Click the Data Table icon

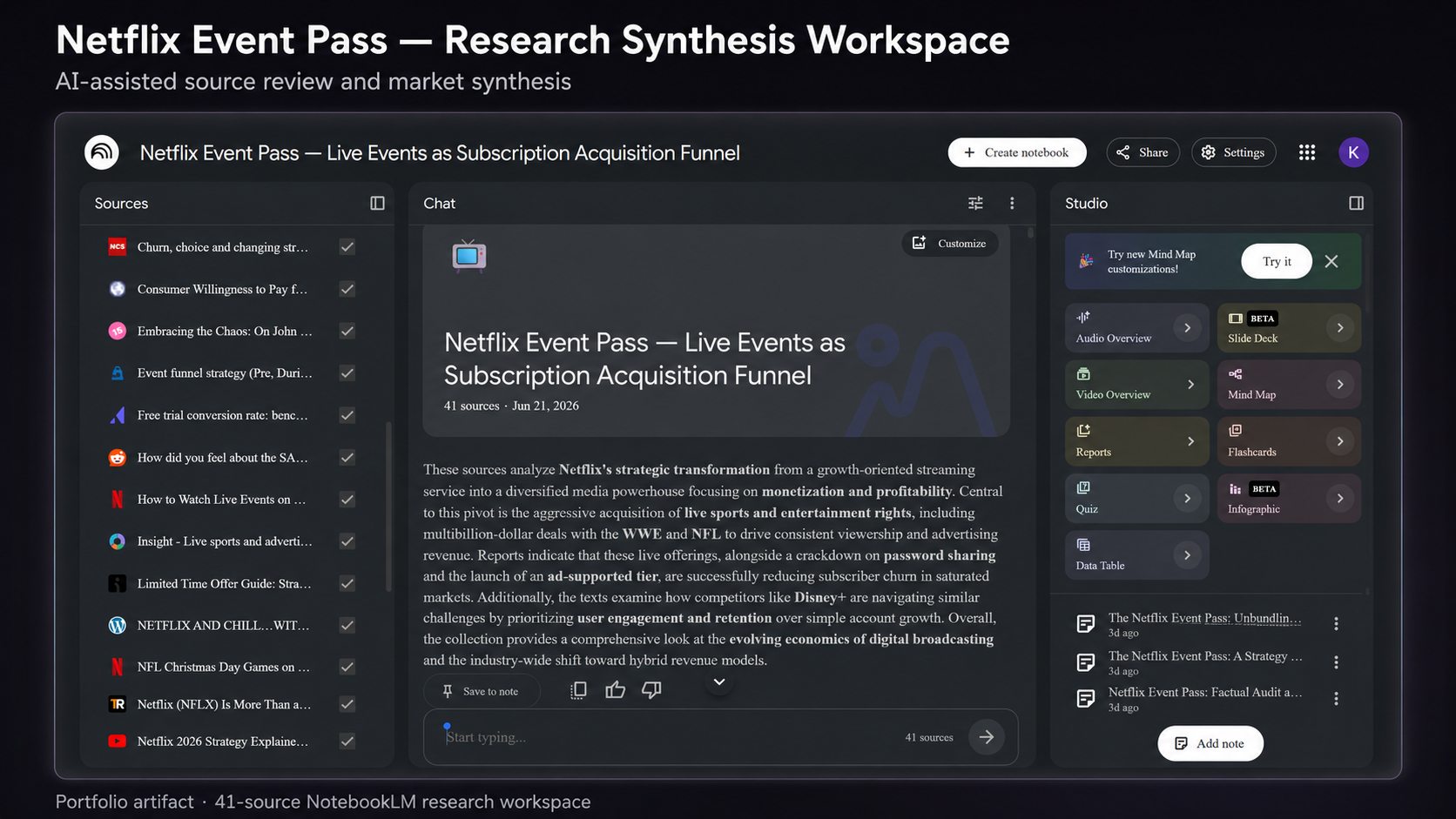[1083, 545]
